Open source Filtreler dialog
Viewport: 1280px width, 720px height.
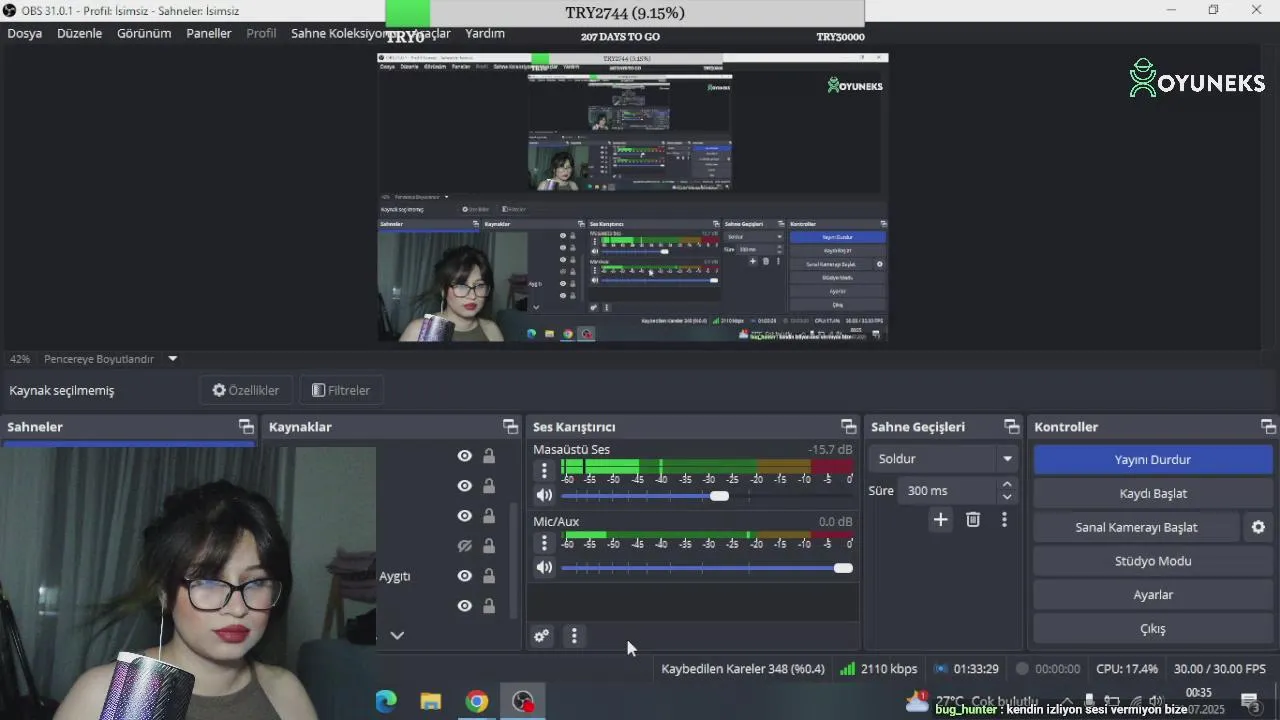[x=341, y=390]
